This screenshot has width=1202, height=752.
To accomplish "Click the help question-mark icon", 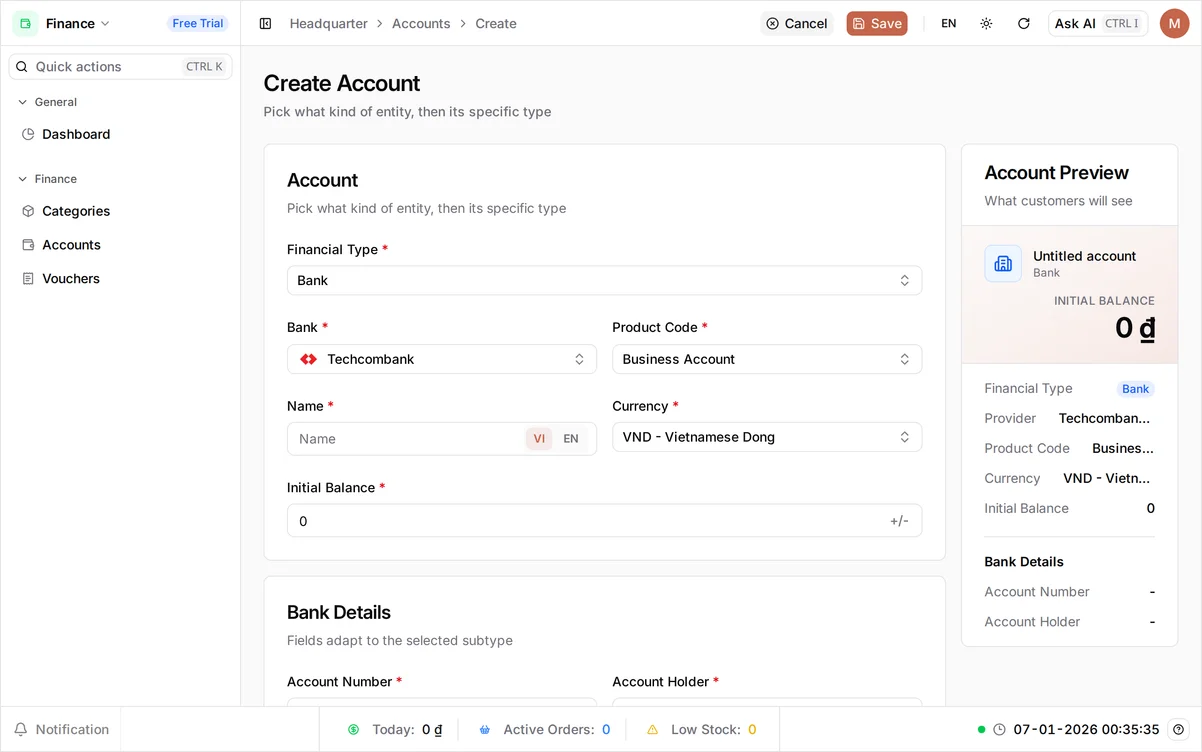I will click(1179, 730).
